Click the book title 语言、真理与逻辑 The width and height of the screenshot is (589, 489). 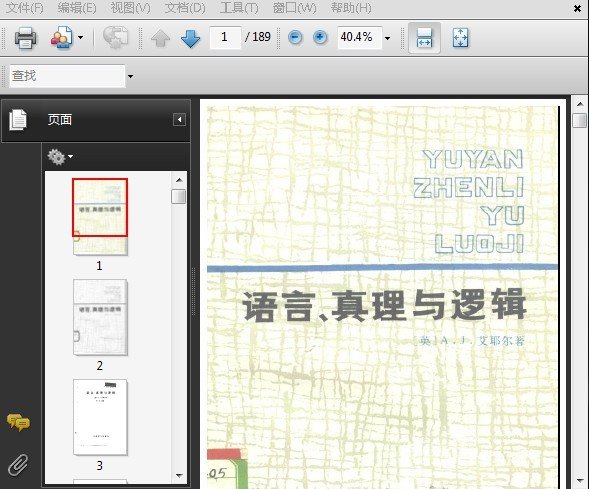point(384,306)
